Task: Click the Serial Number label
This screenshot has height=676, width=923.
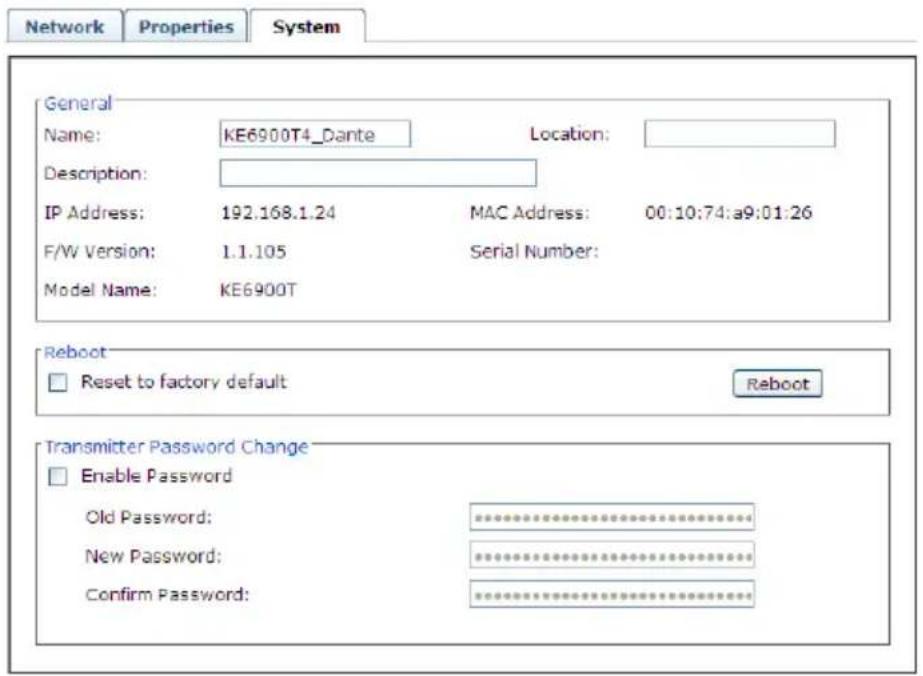Action: [x=534, y=251]
